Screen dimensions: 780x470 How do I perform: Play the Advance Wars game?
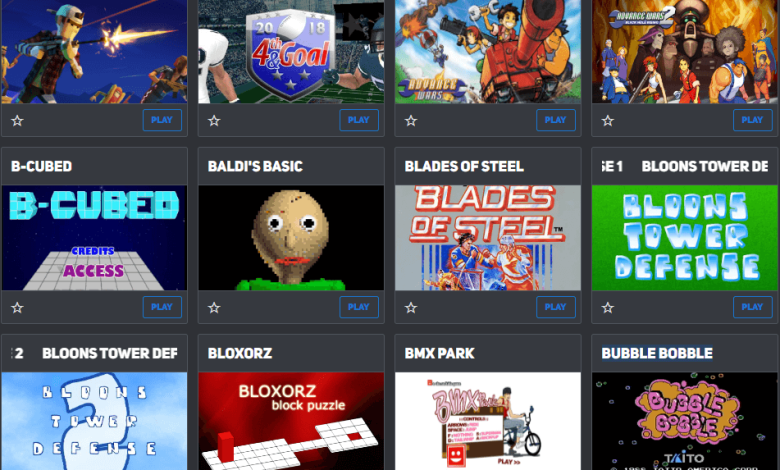(x=556, y=120)
